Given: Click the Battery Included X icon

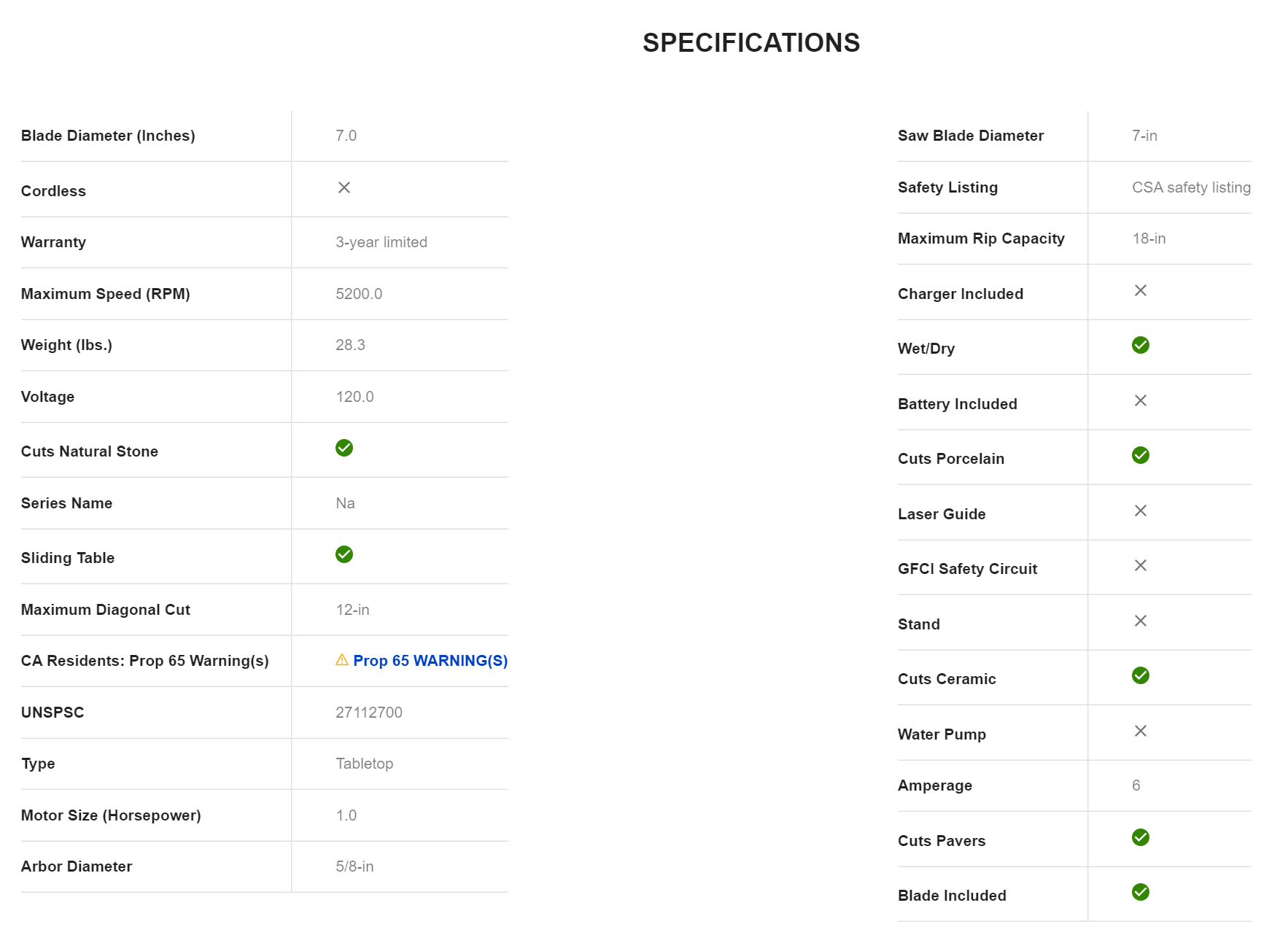Looking at the screenshot, I should (1141, 400).
